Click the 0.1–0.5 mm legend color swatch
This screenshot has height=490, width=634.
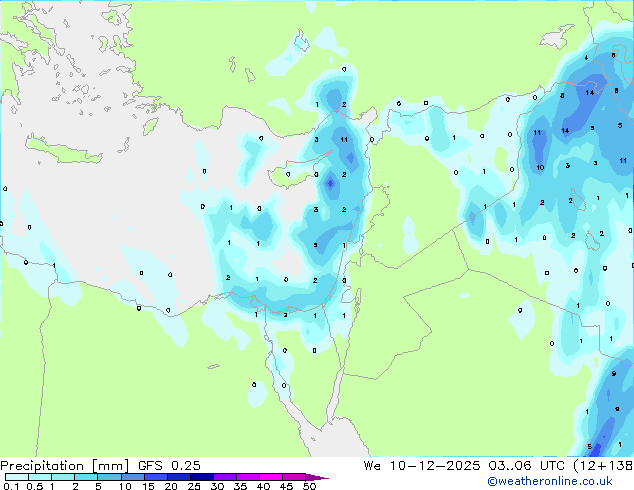click(x=17, y=477)
